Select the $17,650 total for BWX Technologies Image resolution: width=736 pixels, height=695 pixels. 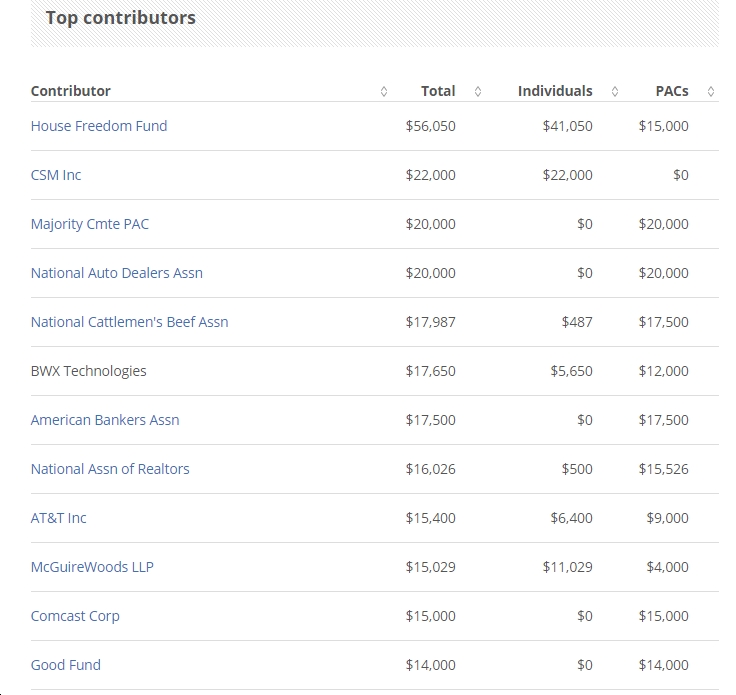tap(430, 371)
